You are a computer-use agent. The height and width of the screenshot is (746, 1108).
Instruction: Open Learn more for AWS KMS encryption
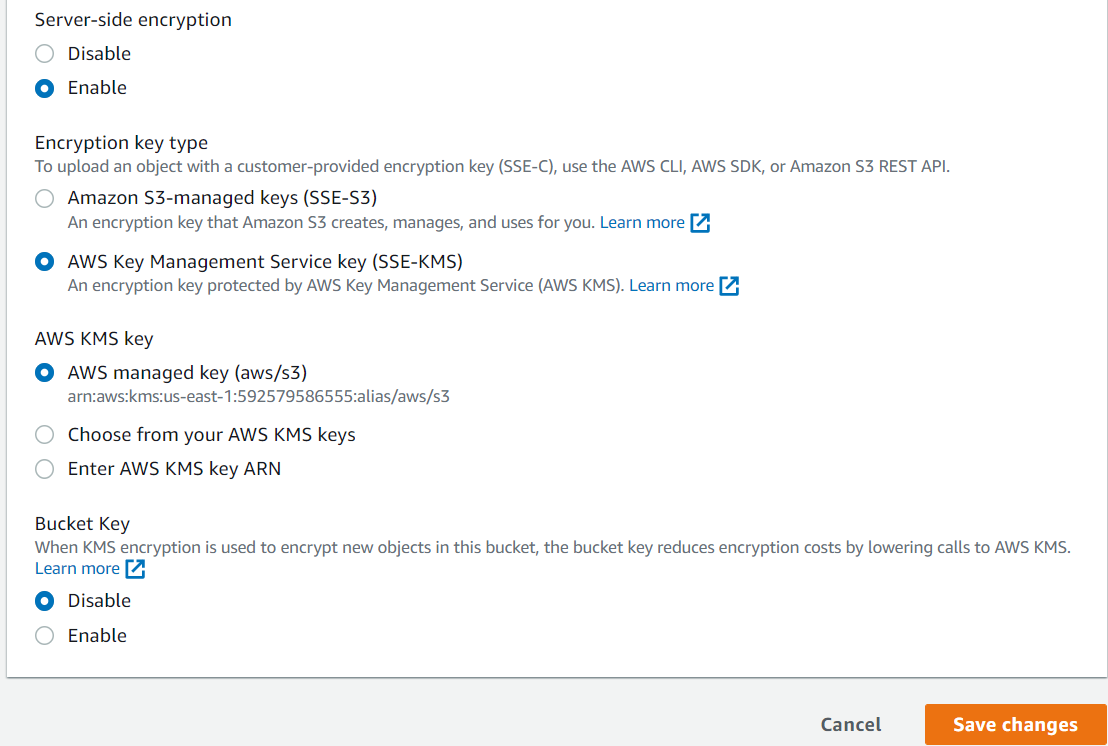[671, 285]
